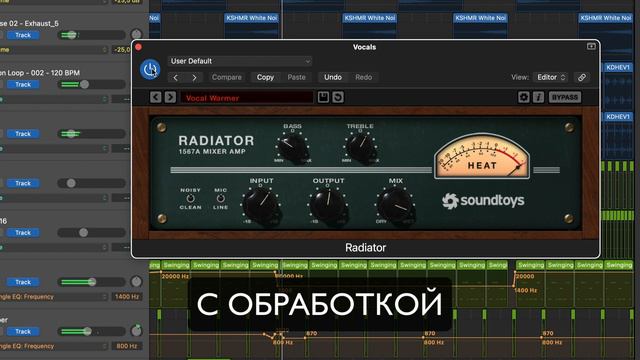The image size is (640, 360).
Task: Open the Vocal Warmer preset field
Action: 247,98
